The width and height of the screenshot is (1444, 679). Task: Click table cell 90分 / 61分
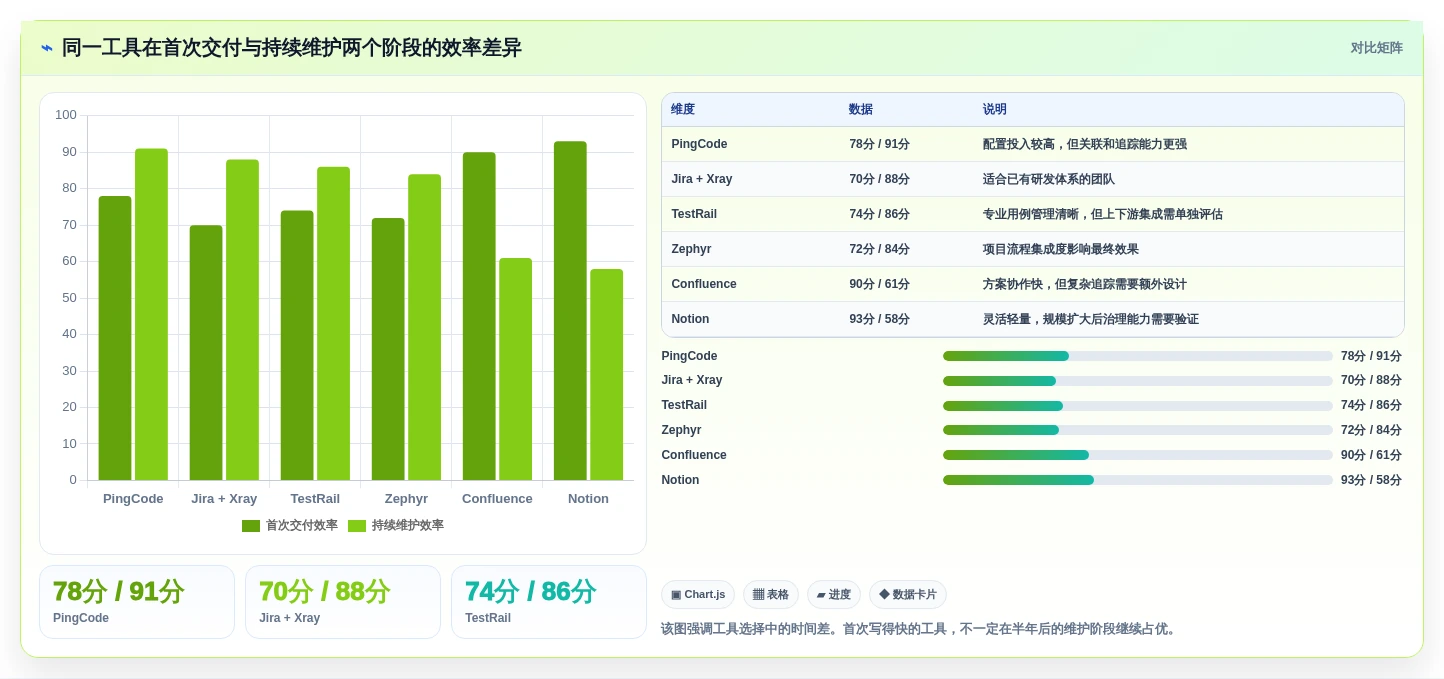[x=880, y=284]
